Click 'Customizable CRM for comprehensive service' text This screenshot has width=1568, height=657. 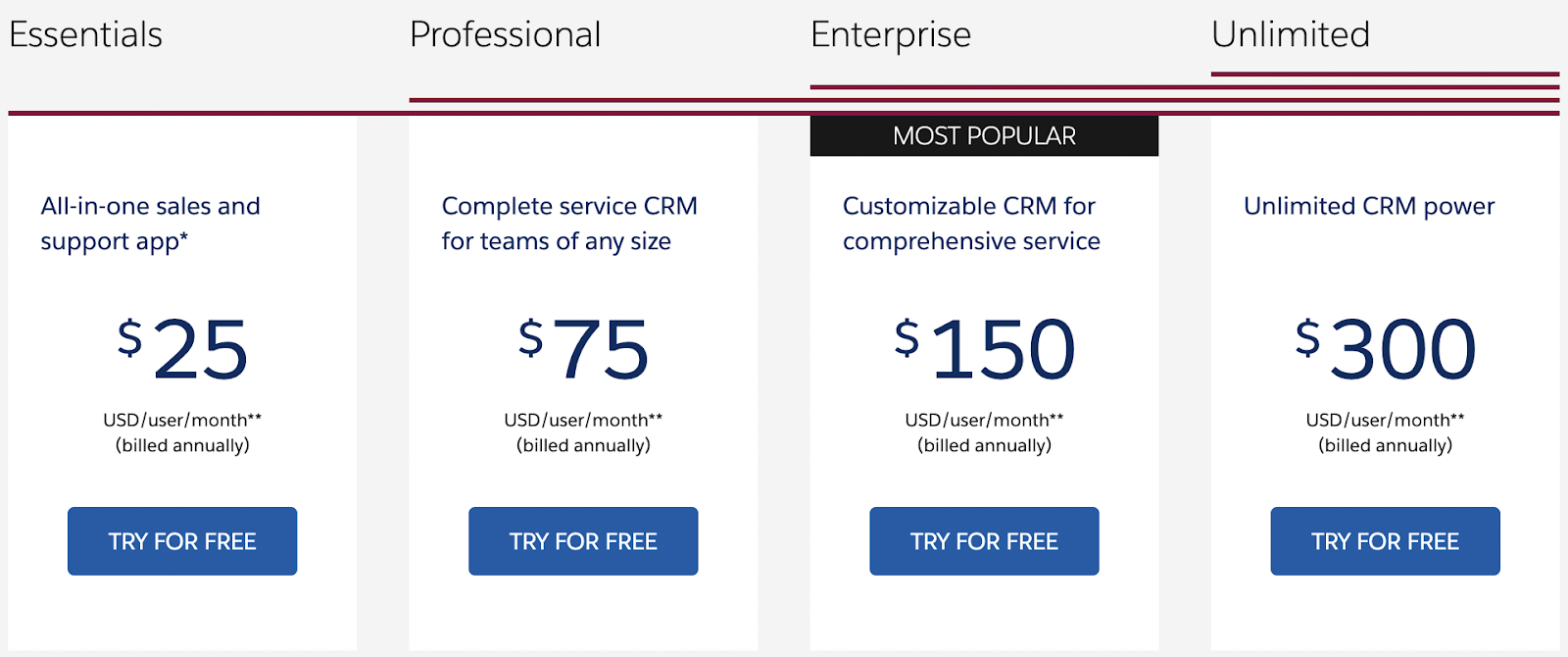pos(971,224)
